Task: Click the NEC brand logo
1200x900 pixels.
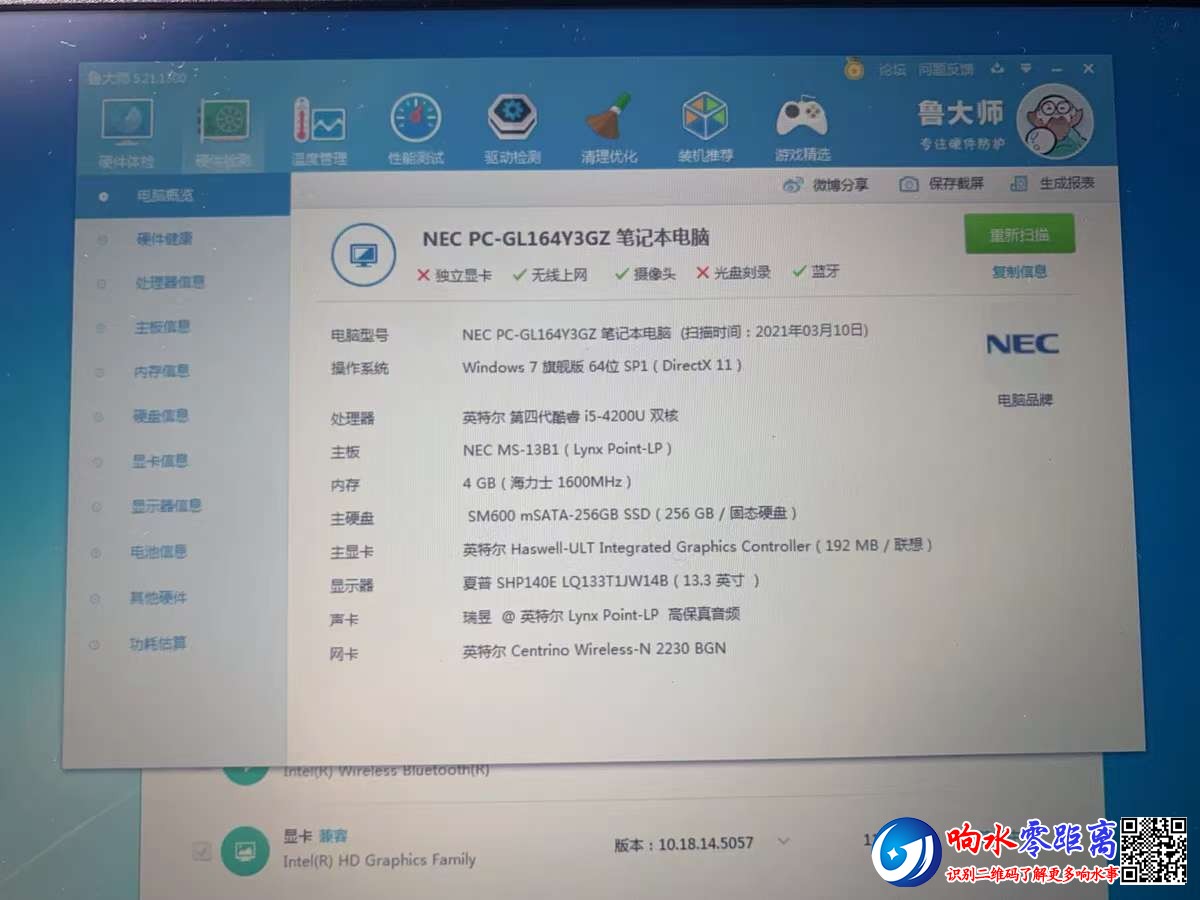Action: (x=1023, y=344)
